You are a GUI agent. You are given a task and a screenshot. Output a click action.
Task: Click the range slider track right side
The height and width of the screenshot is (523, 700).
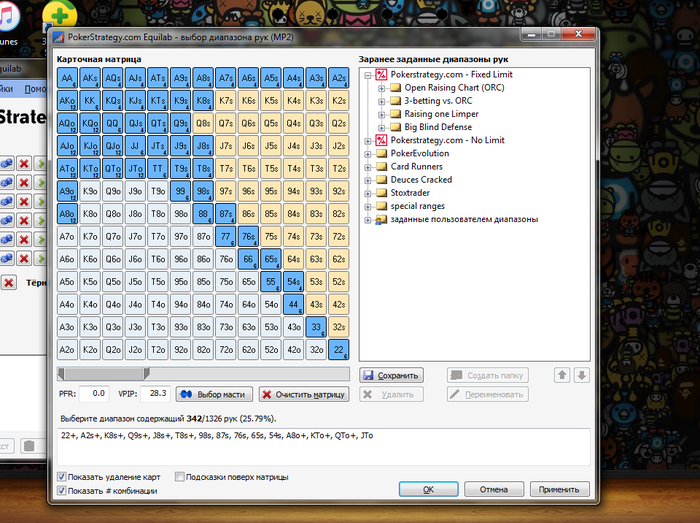click(249, 374)
